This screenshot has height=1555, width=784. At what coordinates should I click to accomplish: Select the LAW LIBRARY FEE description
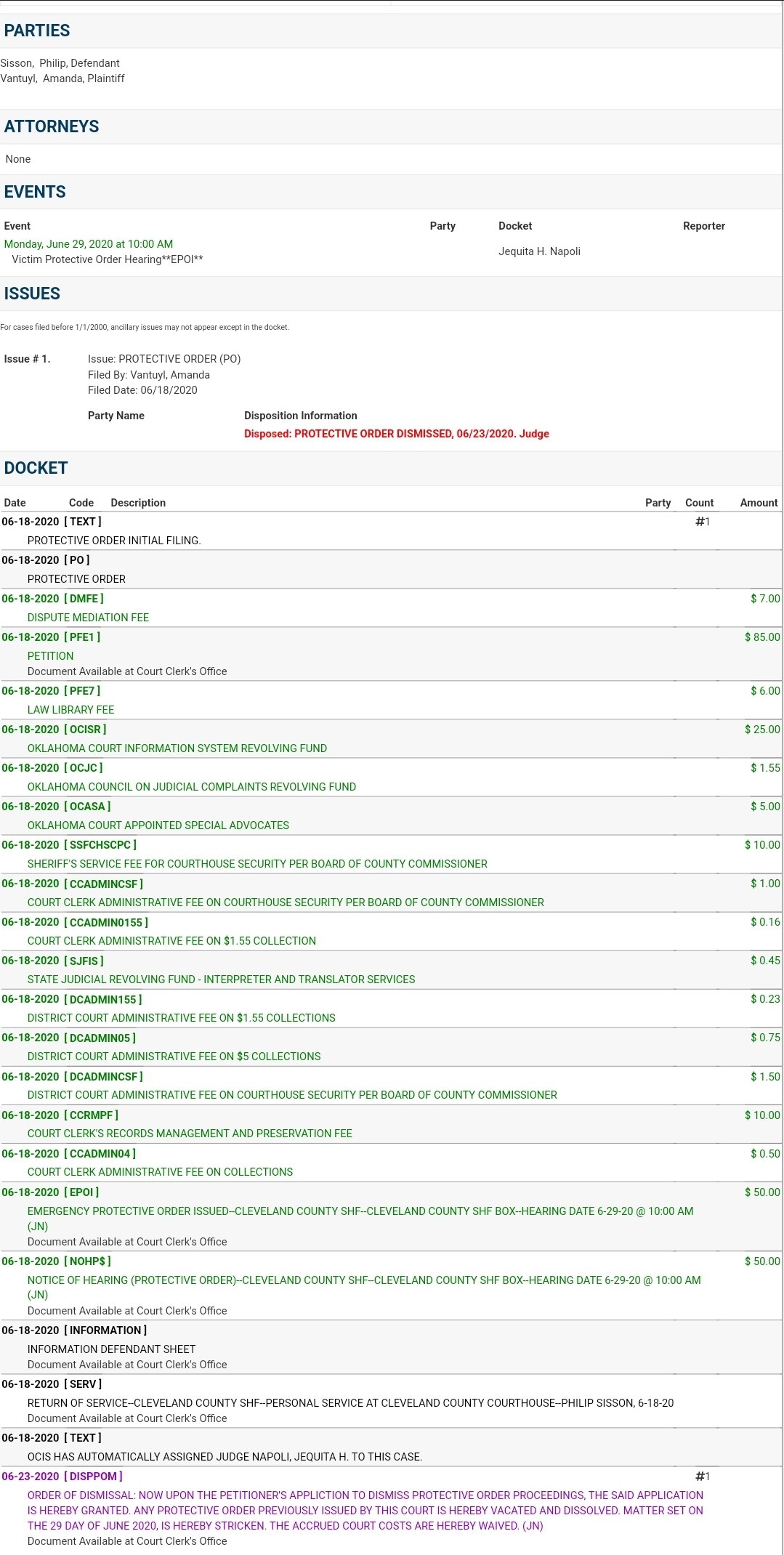click(x=70, y=710)
